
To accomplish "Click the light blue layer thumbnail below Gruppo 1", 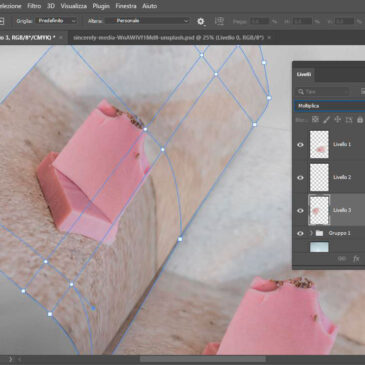I will click(319, 247).
